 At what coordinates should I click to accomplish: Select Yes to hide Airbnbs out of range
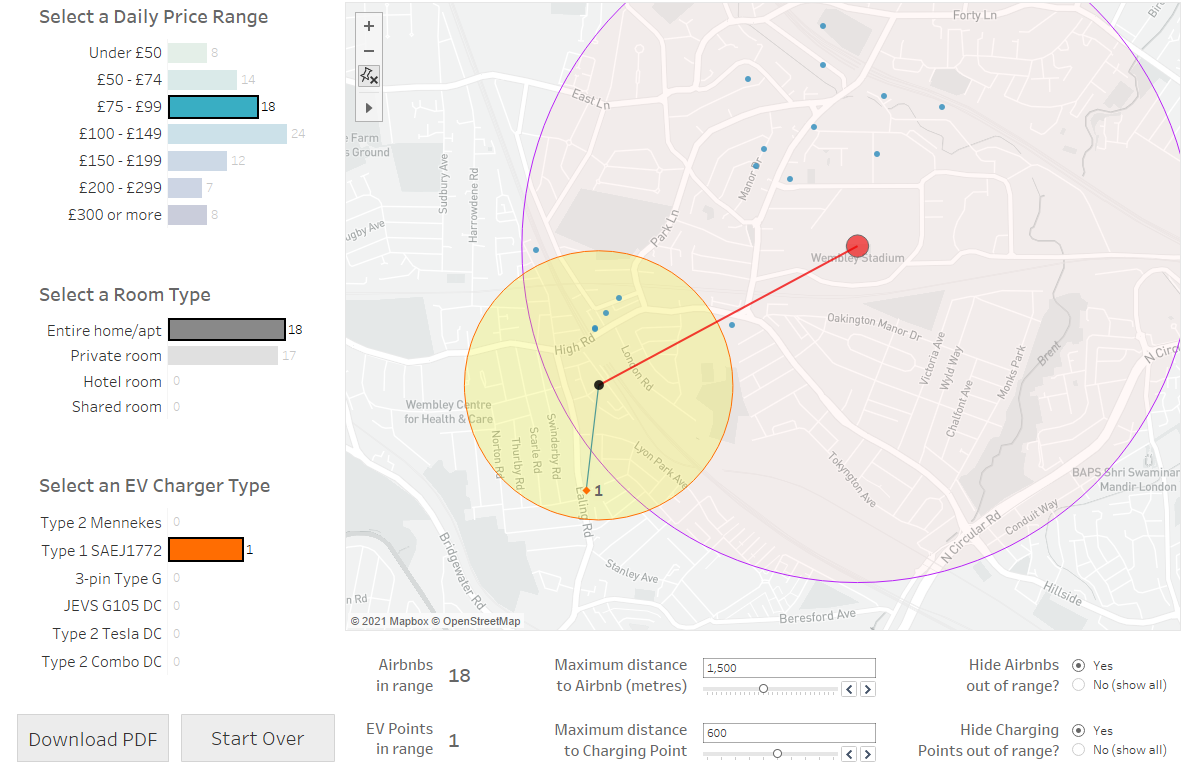coord(1078,665)
